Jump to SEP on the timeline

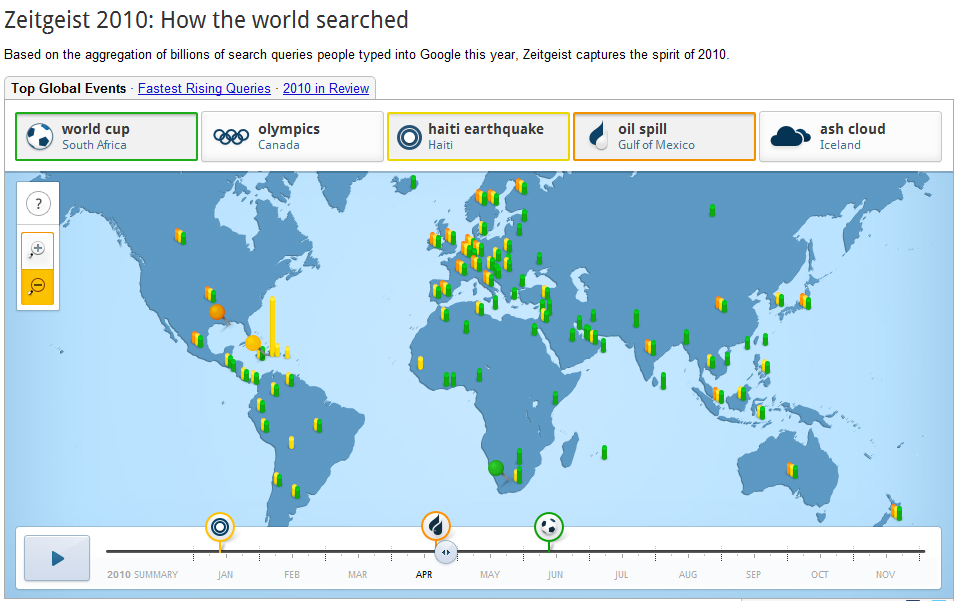click(753, 574)
